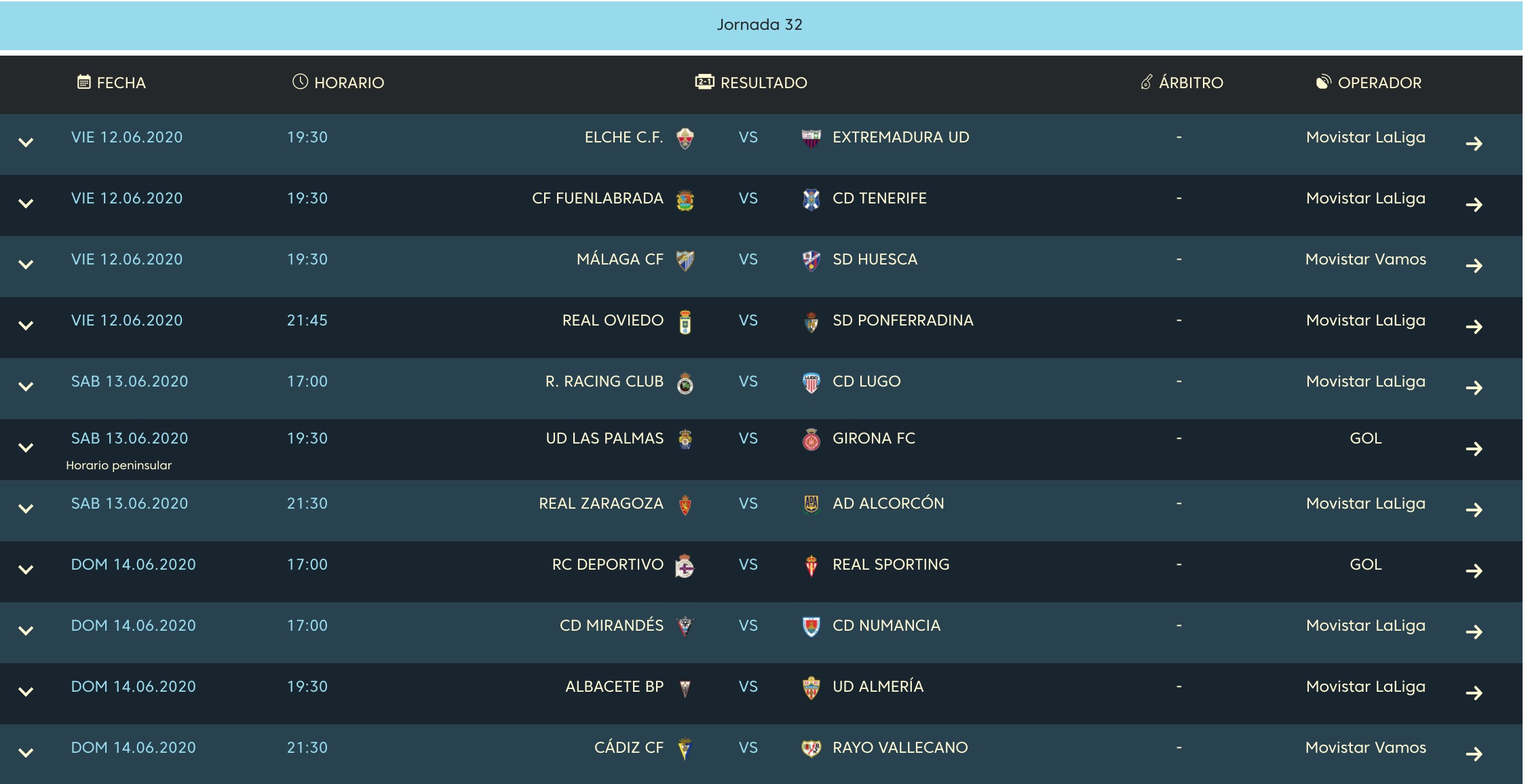Click the Rayo Vallecano crest icon
The image size is (1528, 784).
pos(811,749)
